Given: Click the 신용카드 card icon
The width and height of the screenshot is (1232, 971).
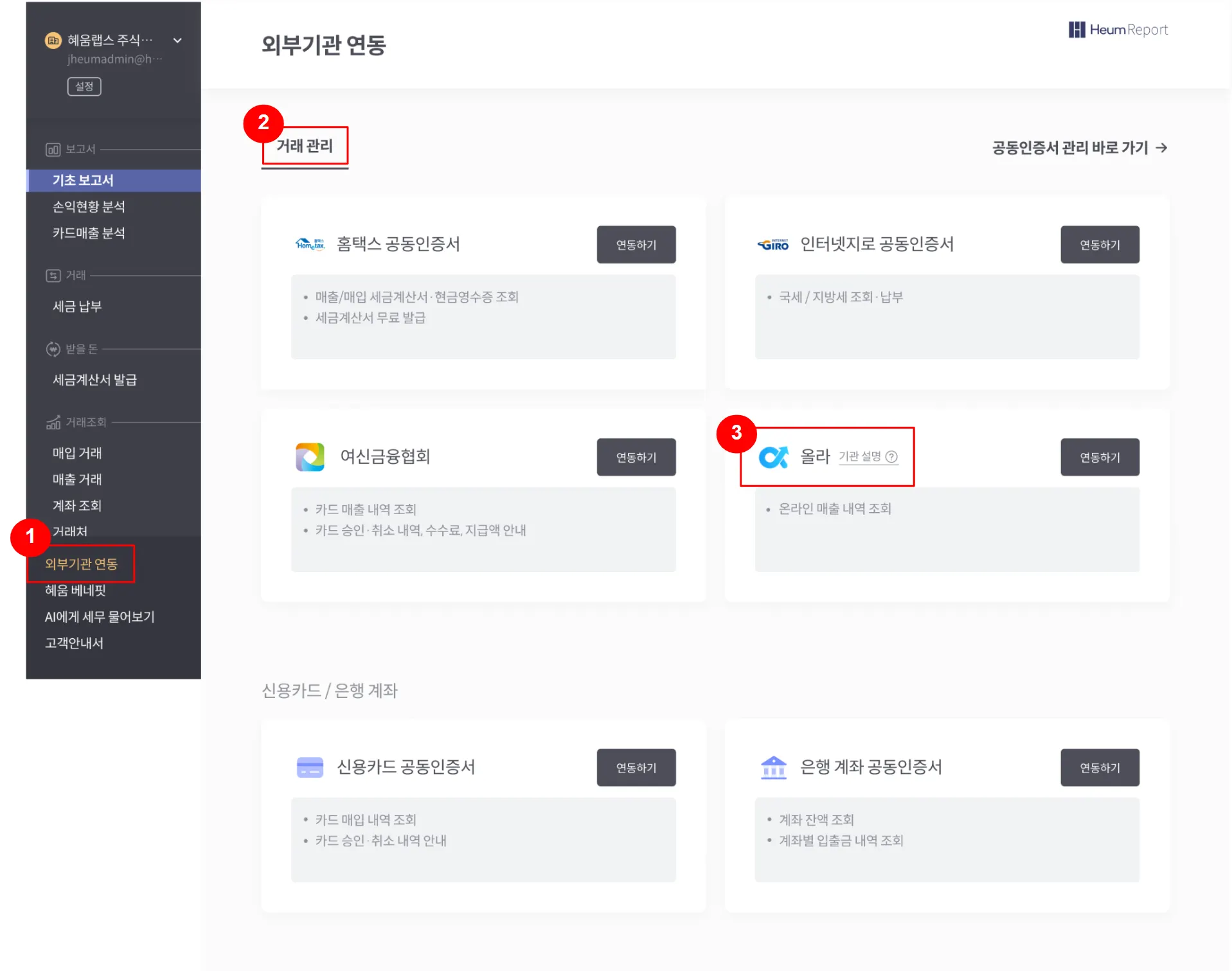Looking at the screenshot, I should (310, 767).
